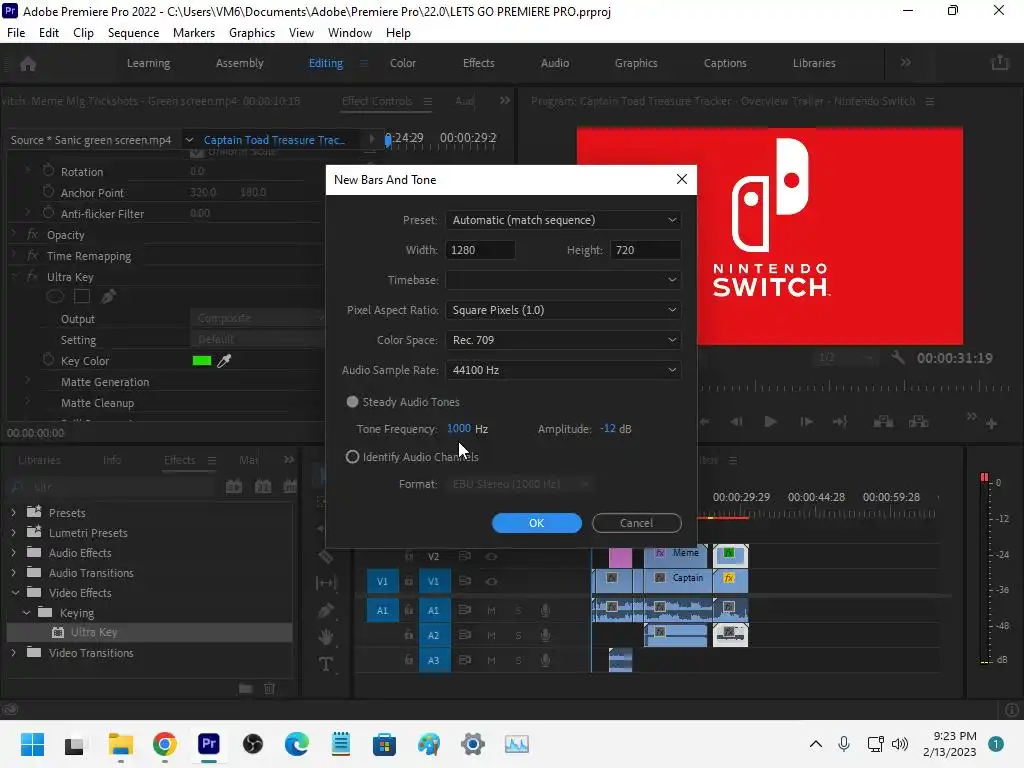Screen dimensions: 1024x768
Task: Create ellipse mask under Ultra Key
Action: (55, 297)
